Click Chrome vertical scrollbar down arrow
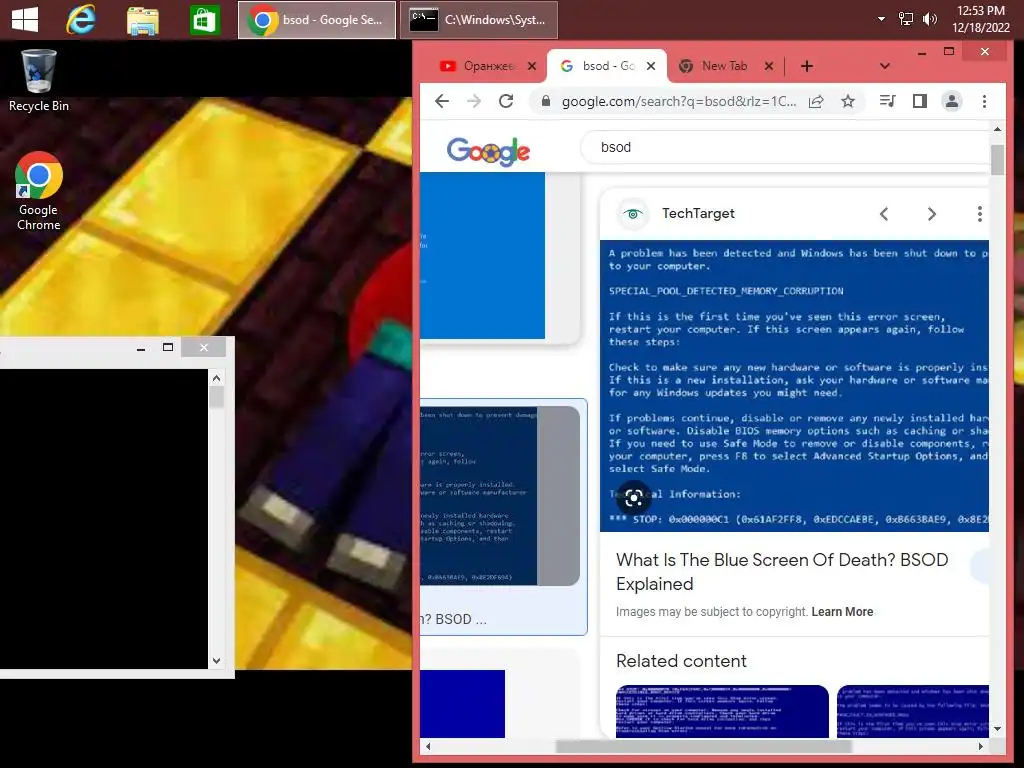This screenshot has width=1024, height=768. (997, 729)
